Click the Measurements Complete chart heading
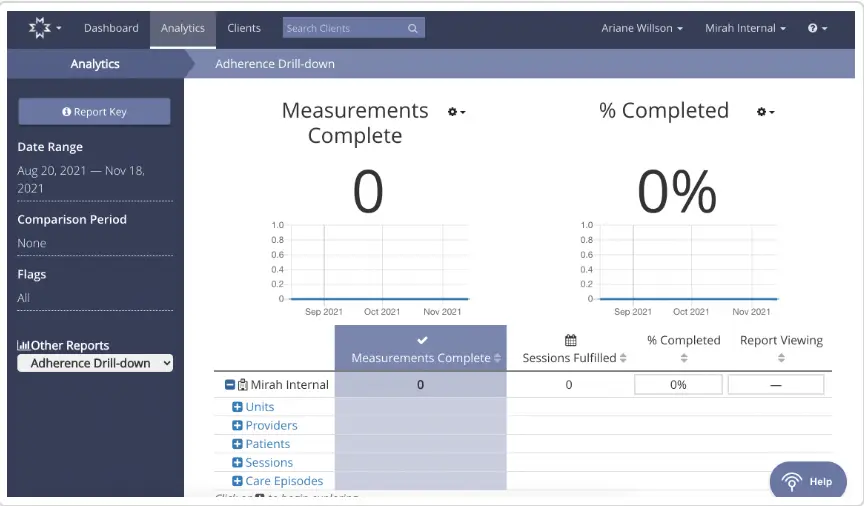Image resolution: width=864 pixels, height=506 pixels. 355,123
